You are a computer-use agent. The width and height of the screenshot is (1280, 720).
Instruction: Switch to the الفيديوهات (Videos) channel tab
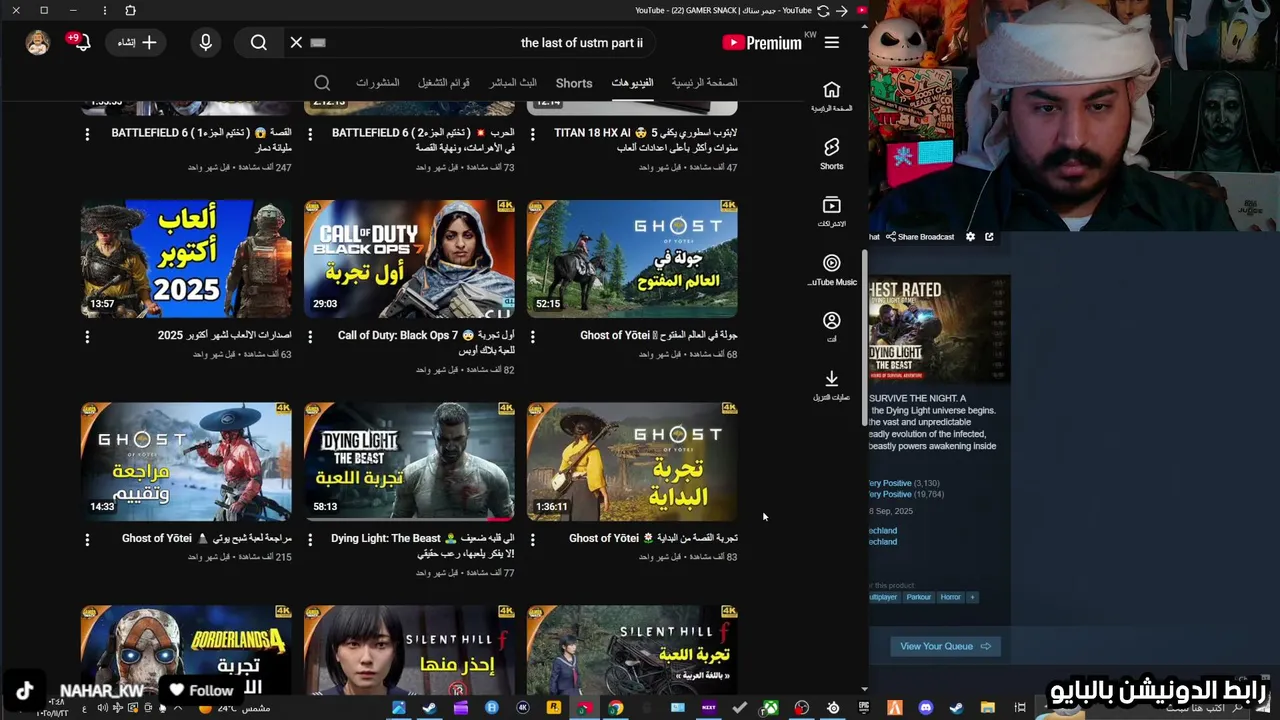point(632,83)
